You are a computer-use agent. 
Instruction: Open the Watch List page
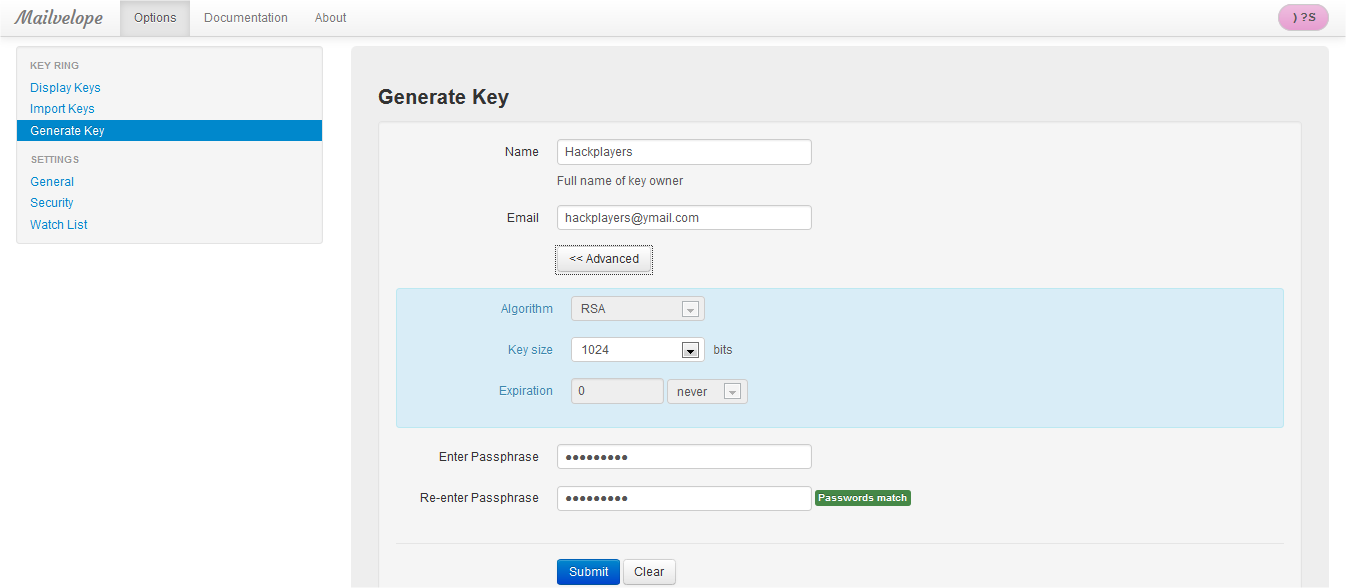[59, 225]
